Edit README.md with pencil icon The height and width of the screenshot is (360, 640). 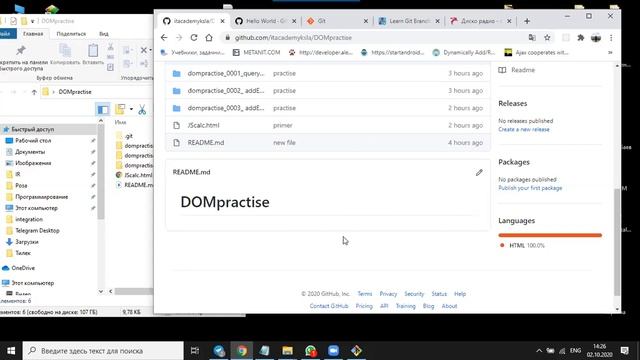479,173
